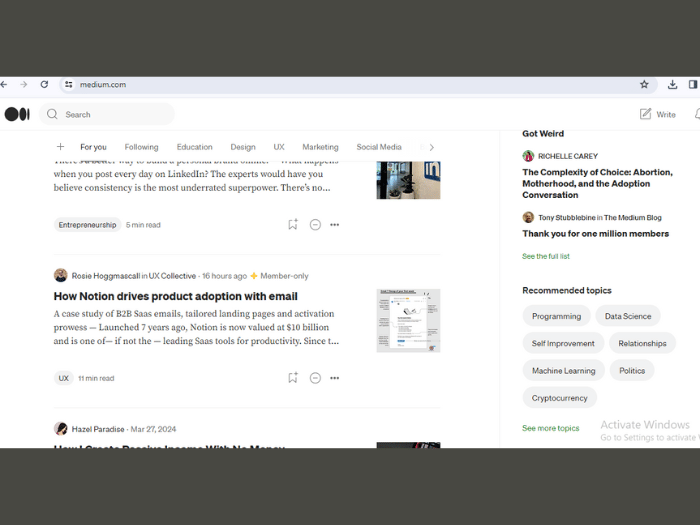
Task: Show less like the Notion story
Action: 315,378
